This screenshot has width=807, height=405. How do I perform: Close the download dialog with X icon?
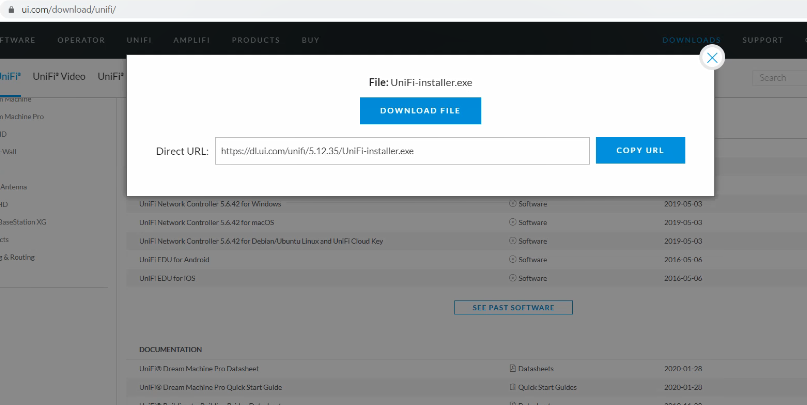coord(712,58)
